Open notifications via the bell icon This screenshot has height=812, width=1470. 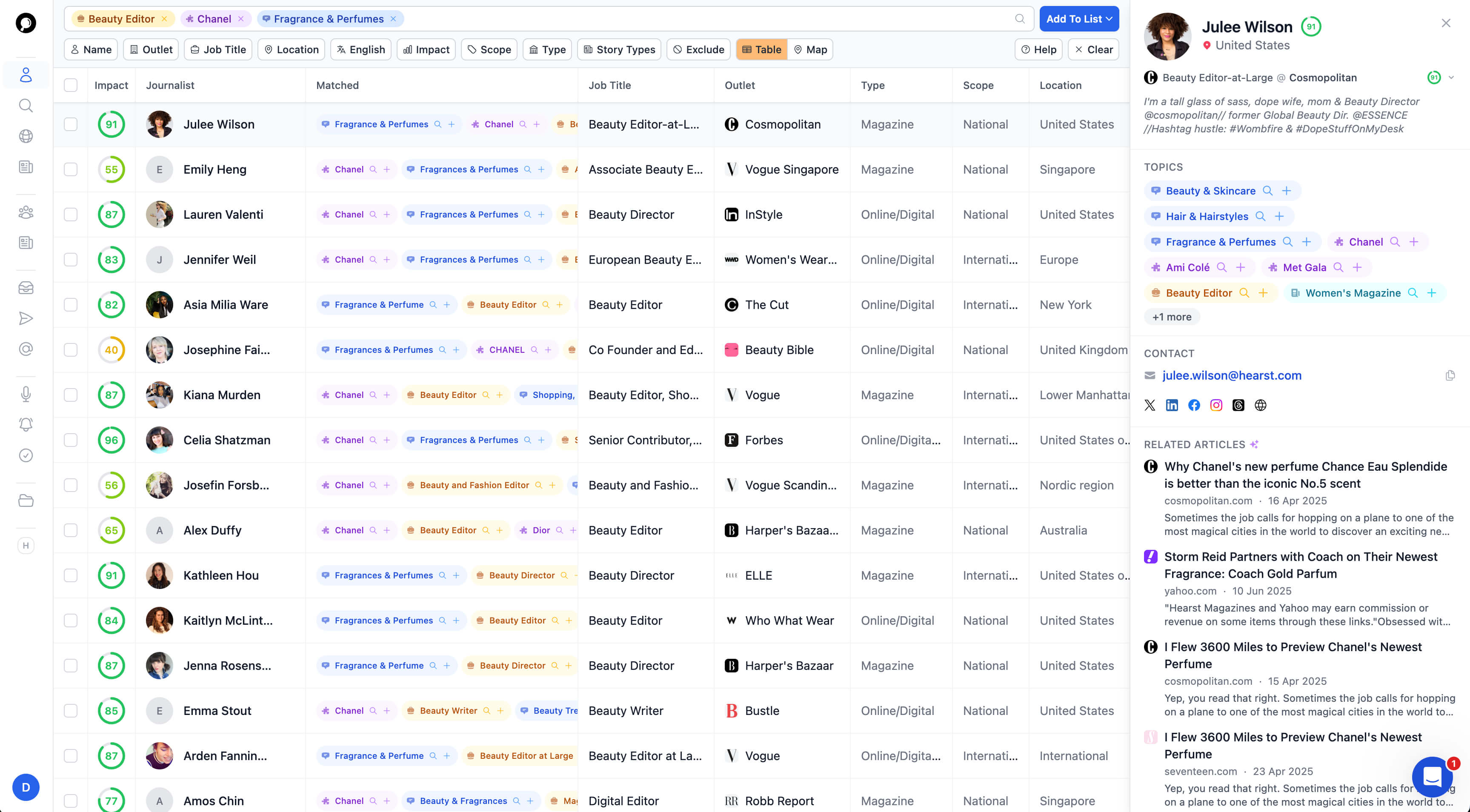click(x=25, y=424)
